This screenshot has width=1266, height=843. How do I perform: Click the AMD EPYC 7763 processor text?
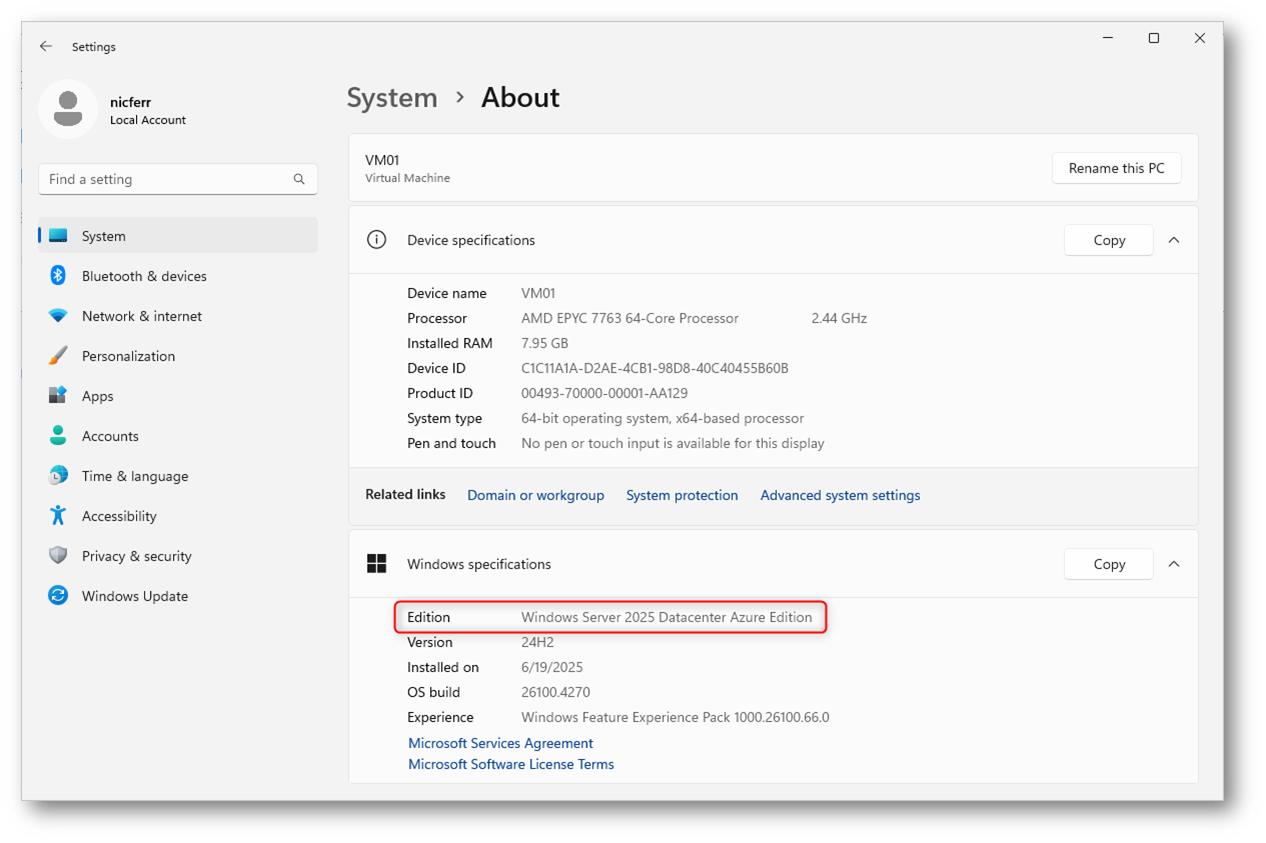pos(630,318)
